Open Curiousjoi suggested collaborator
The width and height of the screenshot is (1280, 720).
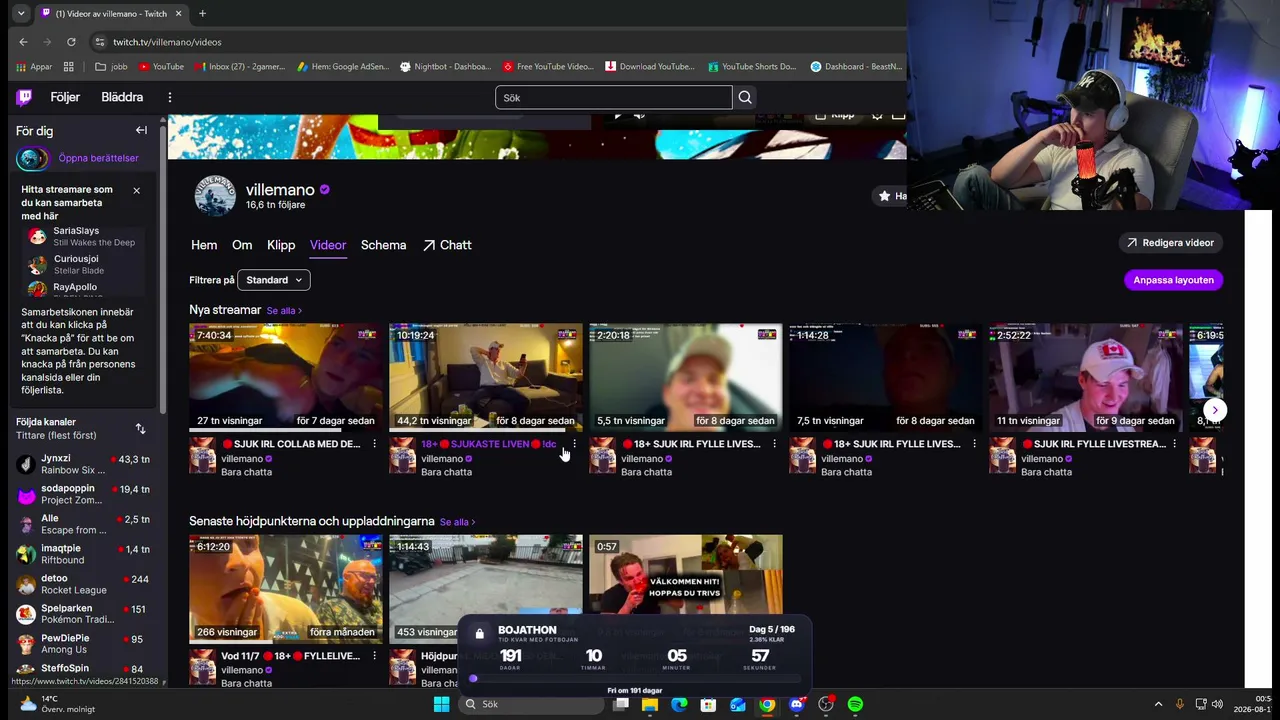tap(85, 265)
